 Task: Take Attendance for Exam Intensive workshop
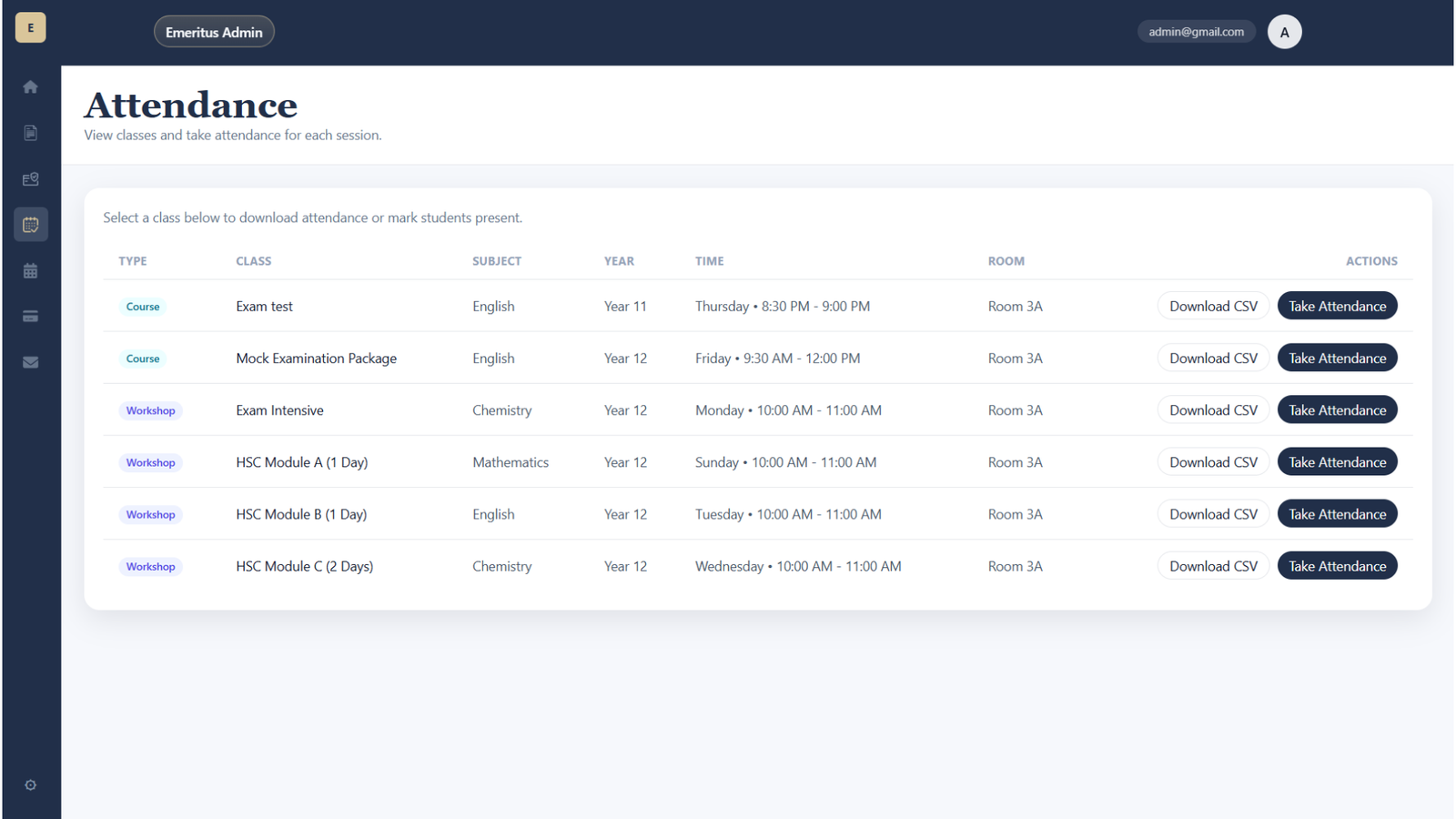[1337, 409]
